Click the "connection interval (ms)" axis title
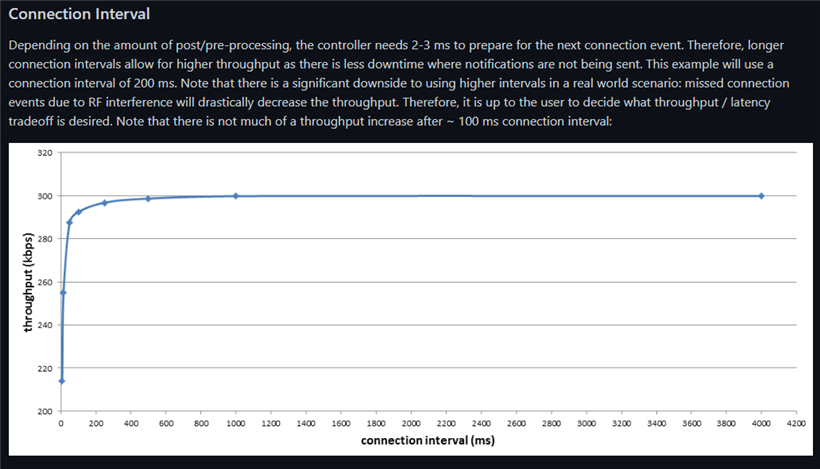 point(428,440)
